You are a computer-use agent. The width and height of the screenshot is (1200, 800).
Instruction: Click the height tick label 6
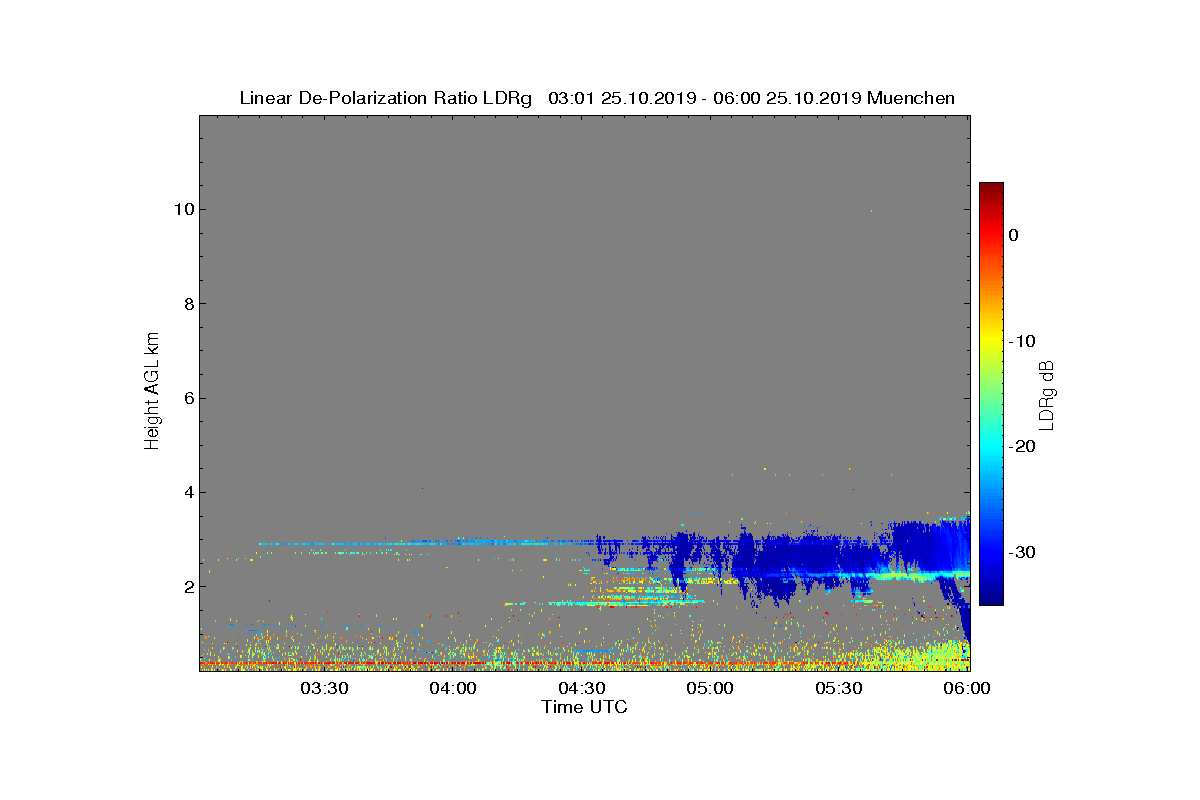point(188,398)
